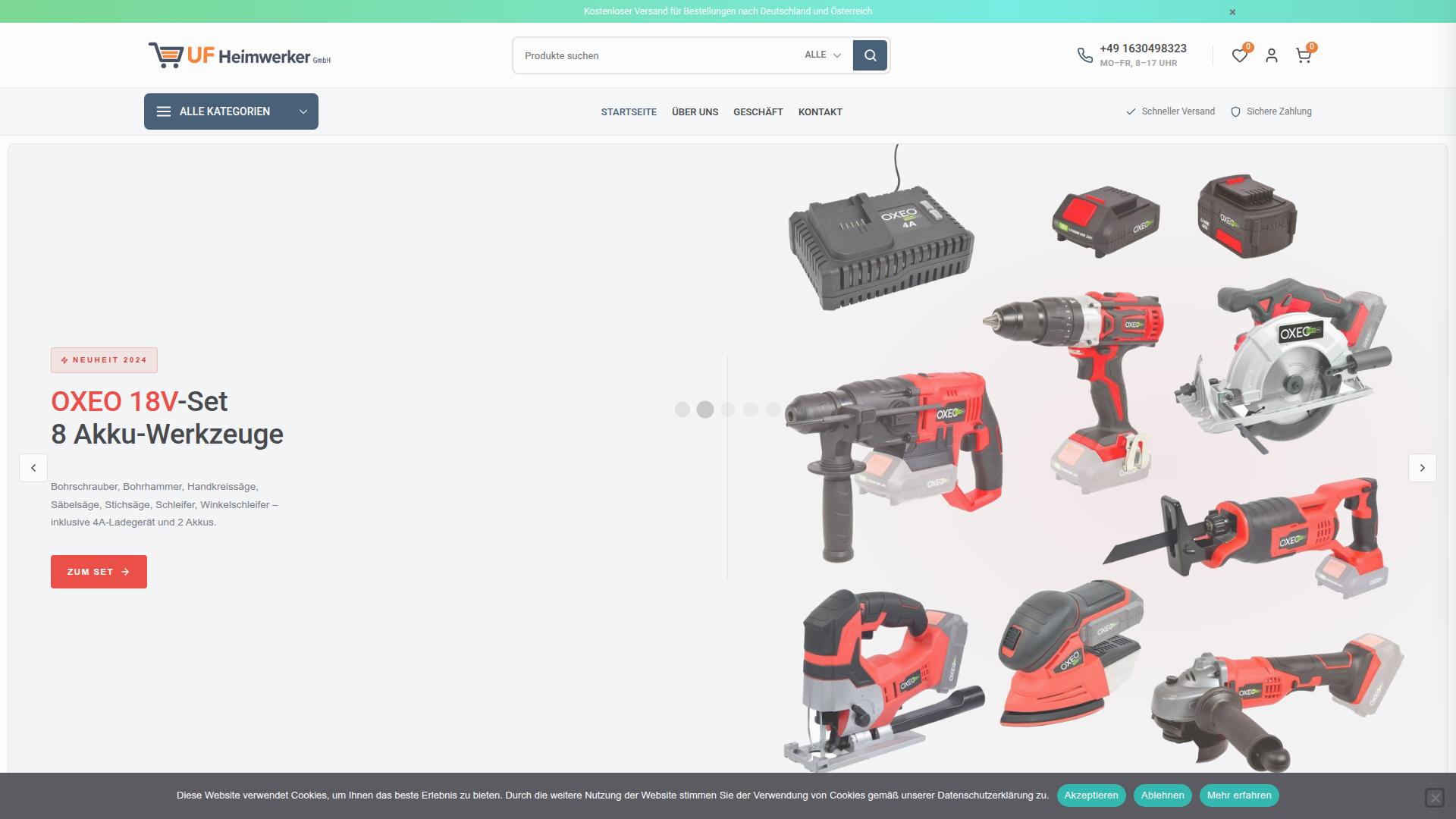
Task: Click the jigsaw product image
Action: [x=883, y=680]
